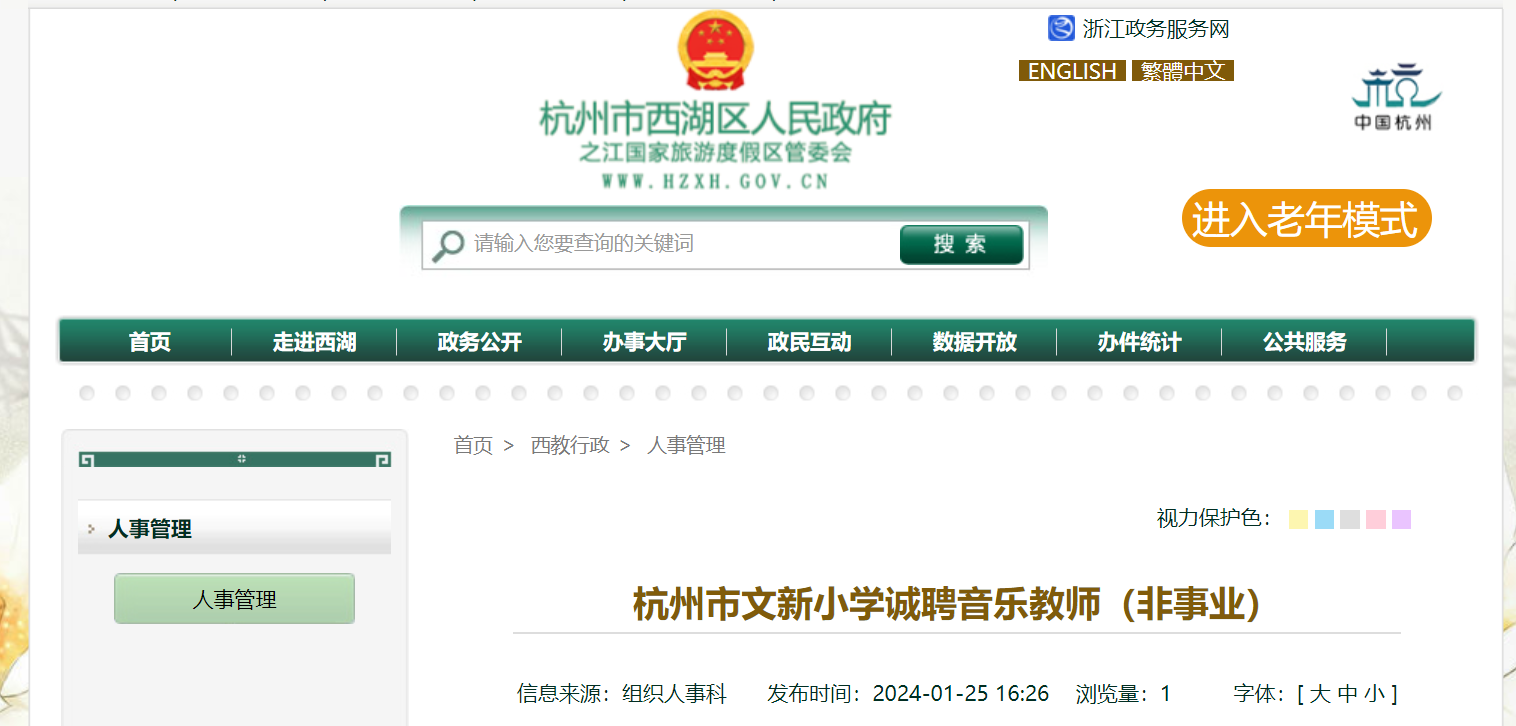Go to 西教行政 in breadcrumb
The height and width of the screenshot is (726, 1516).
click(570, 445)
